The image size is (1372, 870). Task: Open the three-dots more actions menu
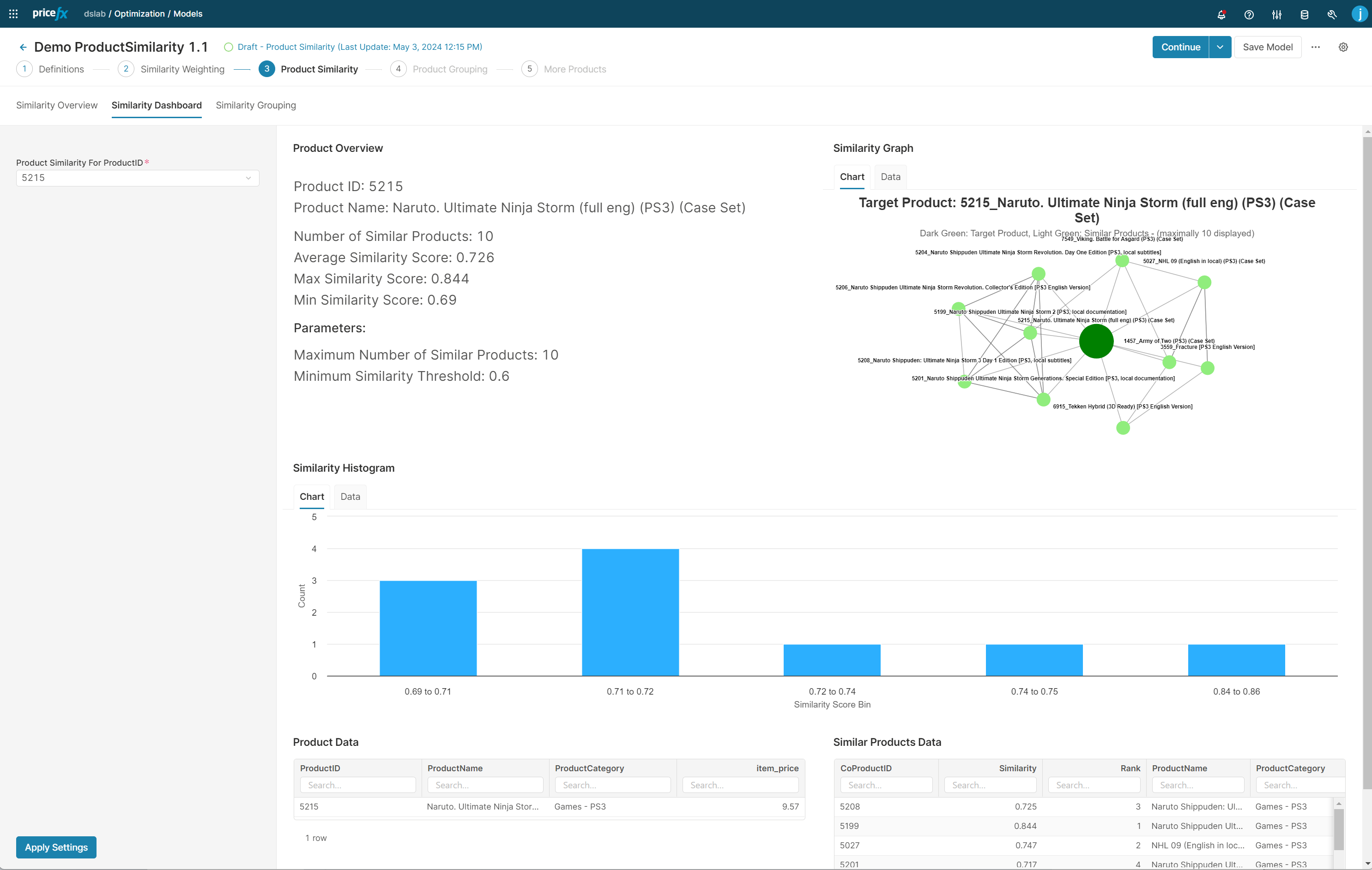(1315, 47)
